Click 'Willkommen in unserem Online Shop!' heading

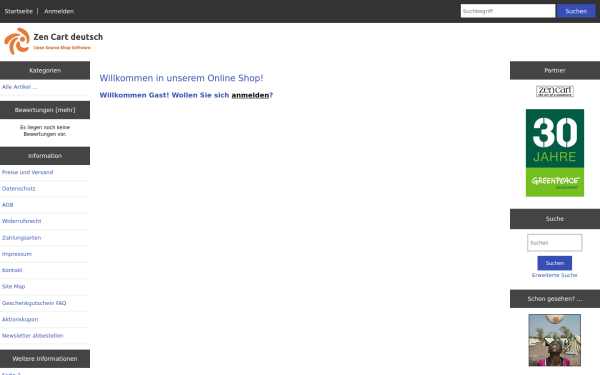[x=181, y=78]
